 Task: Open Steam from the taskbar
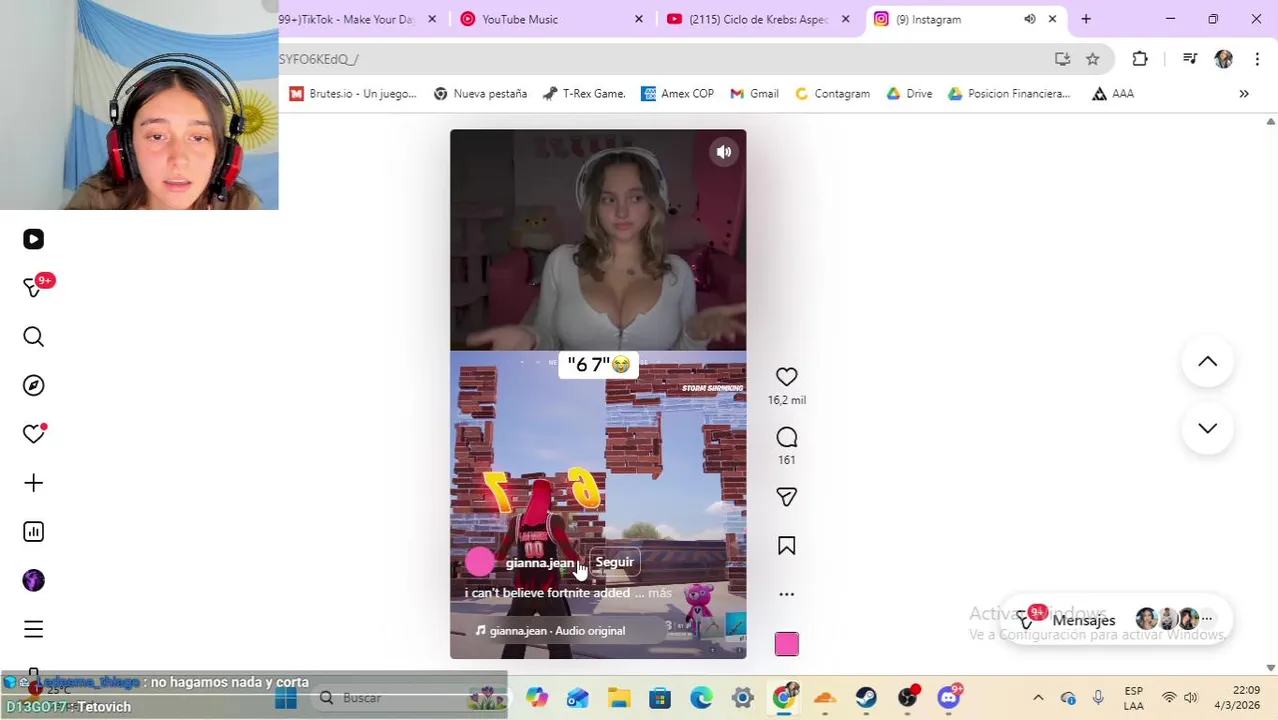coord(866,698)
